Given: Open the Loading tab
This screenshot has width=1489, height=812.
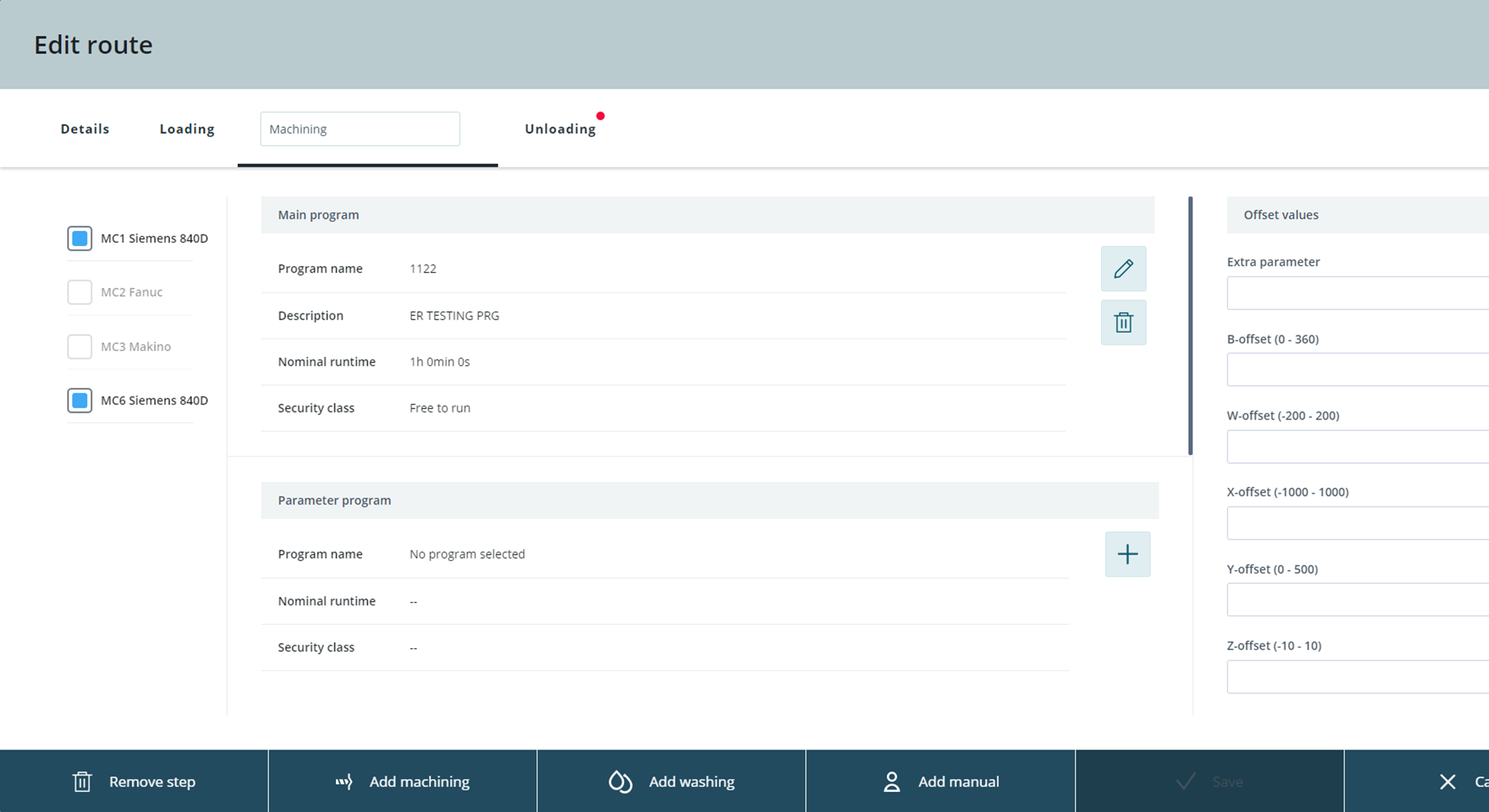Looking at the screenshot, I should (x=187, y=129).
